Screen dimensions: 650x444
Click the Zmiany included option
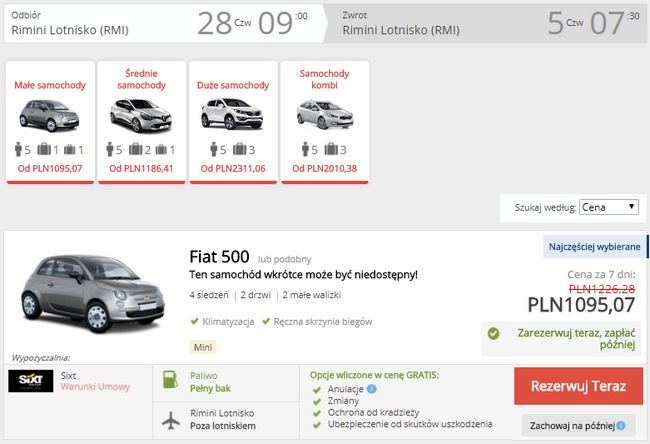pos(343,401)
